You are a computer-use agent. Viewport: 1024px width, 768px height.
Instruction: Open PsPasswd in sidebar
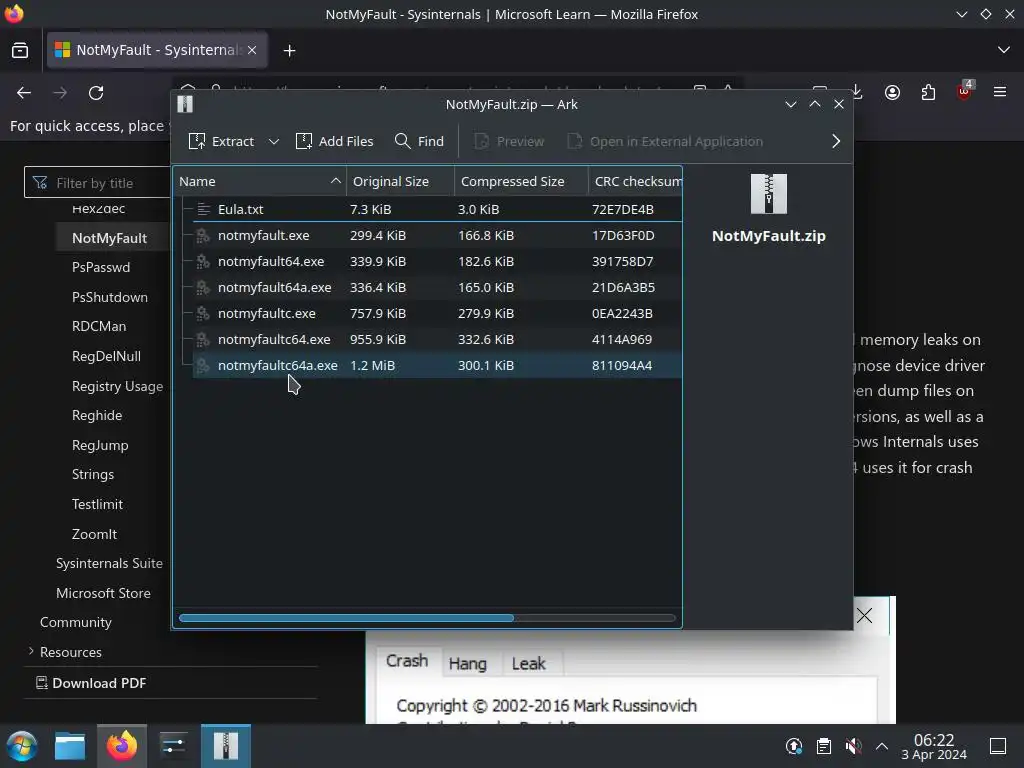point(101,267)
